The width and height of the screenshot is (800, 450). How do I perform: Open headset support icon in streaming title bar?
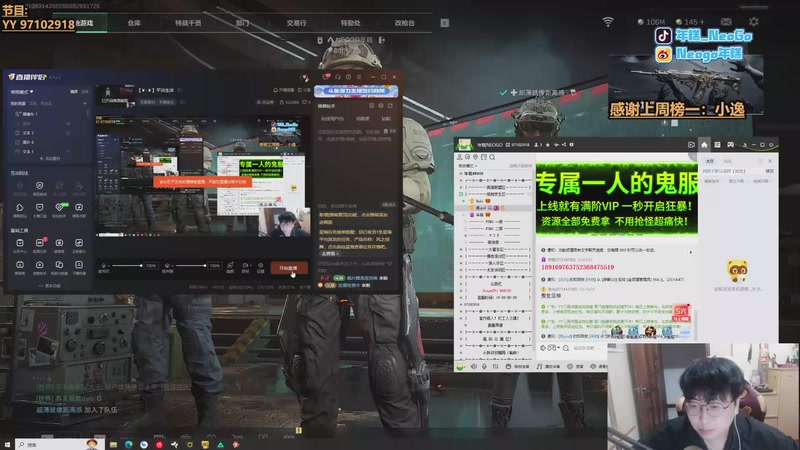[338, 77]
